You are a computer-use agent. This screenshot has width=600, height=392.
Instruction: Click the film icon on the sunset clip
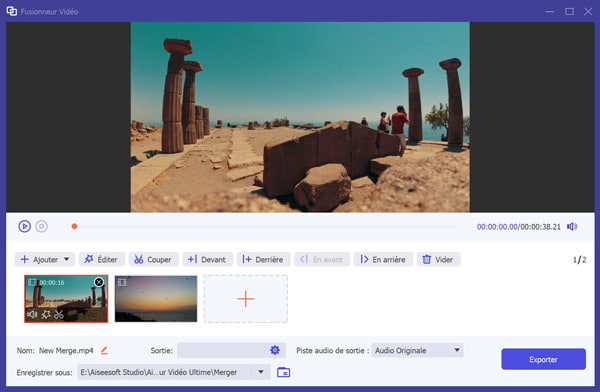tap(122, 283)
